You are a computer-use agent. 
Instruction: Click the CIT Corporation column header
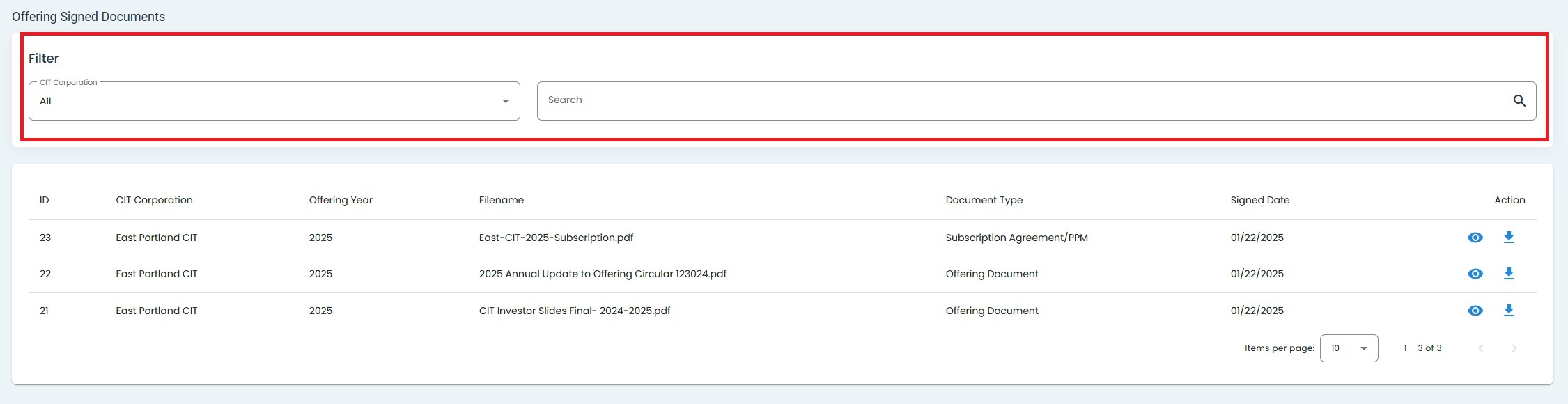pyautogui.click(x=154, y=200)
